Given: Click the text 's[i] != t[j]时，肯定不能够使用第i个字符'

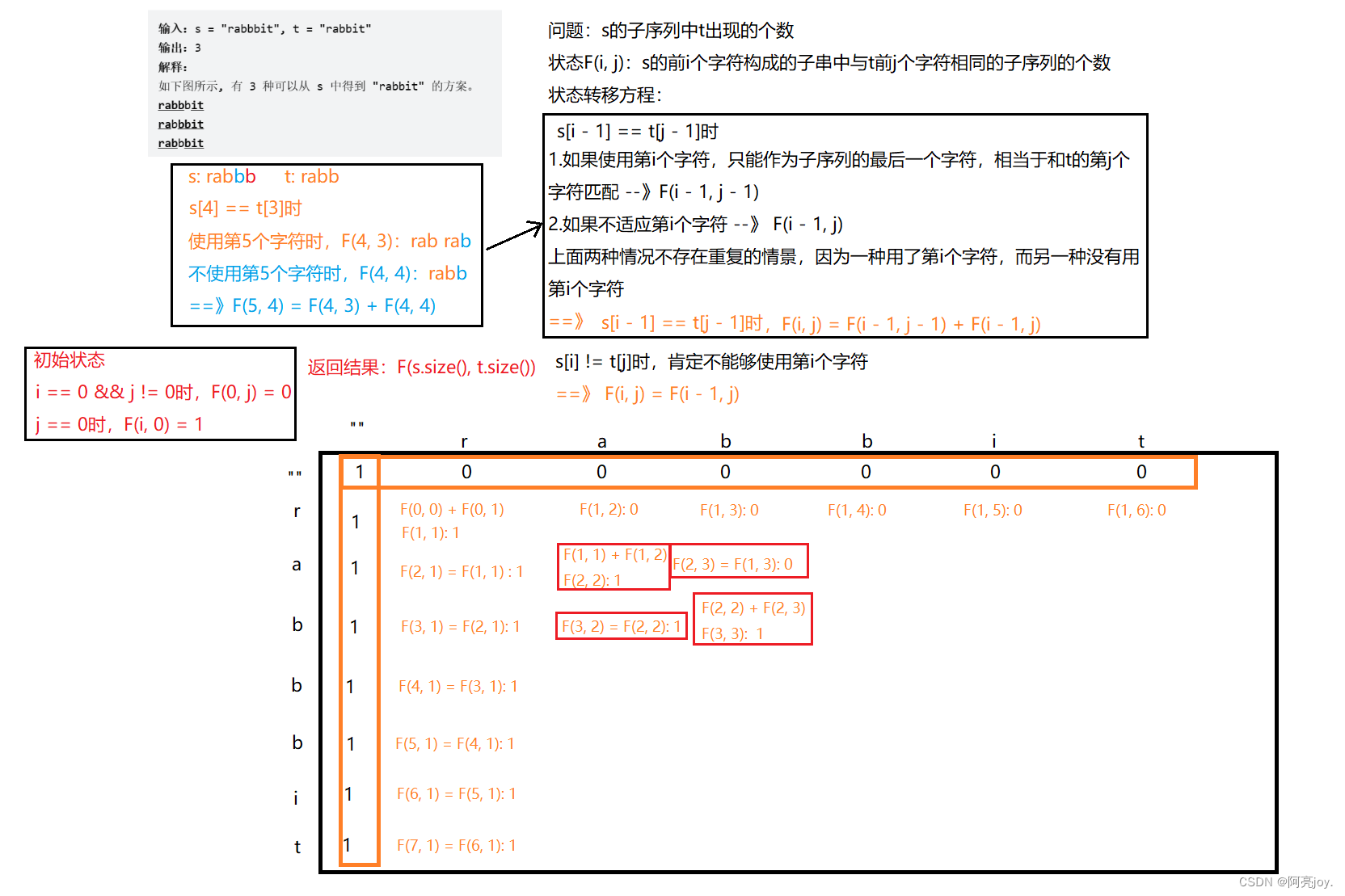Looking at the screenshot, I should (x=711, y=361).
